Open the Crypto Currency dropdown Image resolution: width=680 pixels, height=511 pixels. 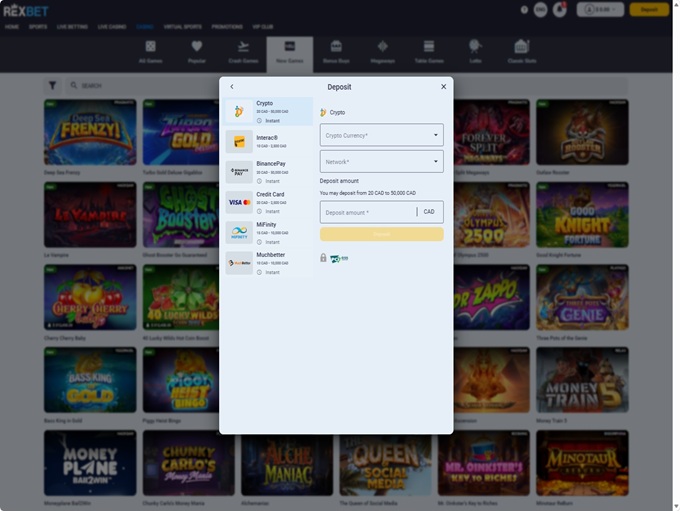coord(382,135)
